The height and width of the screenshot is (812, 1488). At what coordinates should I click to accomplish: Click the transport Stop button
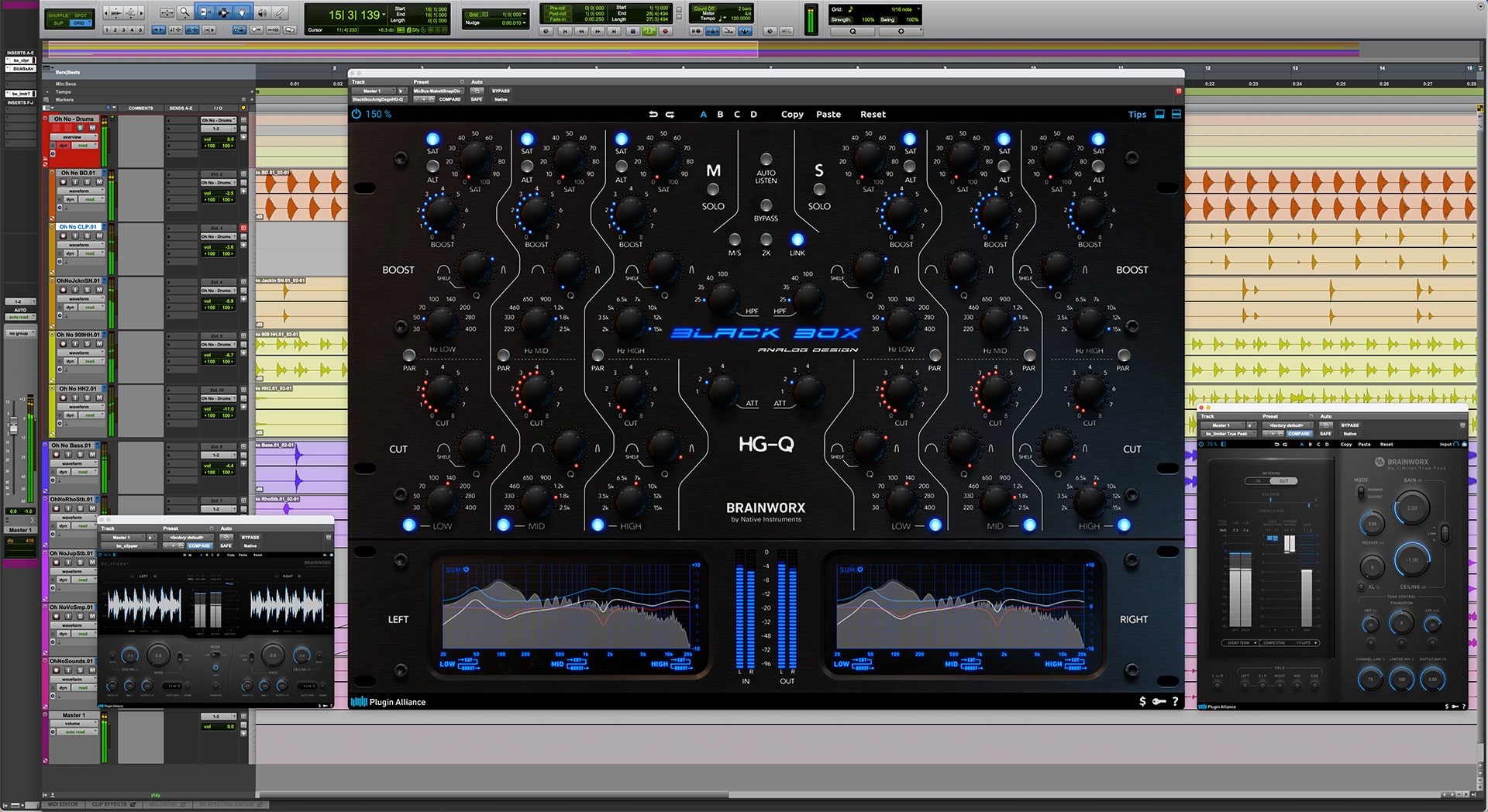coord(633,31)
